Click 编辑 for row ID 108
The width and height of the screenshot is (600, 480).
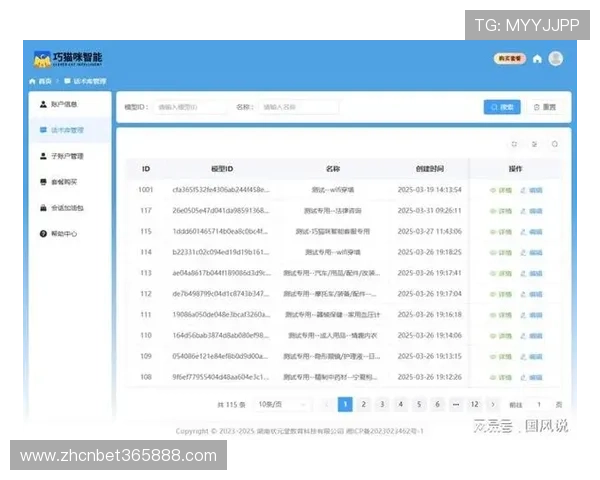tap(532, 377)
